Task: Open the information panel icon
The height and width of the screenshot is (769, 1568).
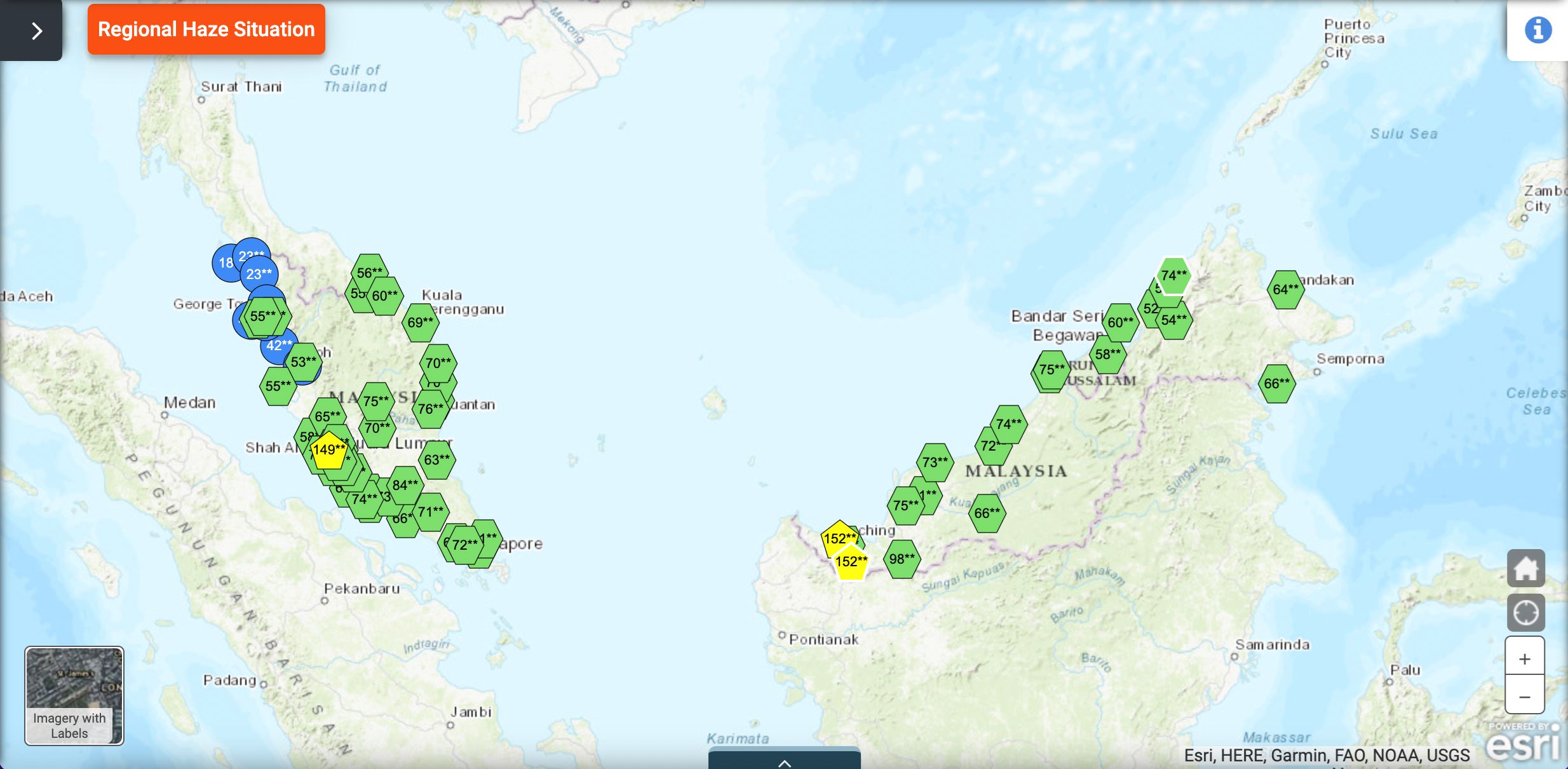Action: (1538, 30)
